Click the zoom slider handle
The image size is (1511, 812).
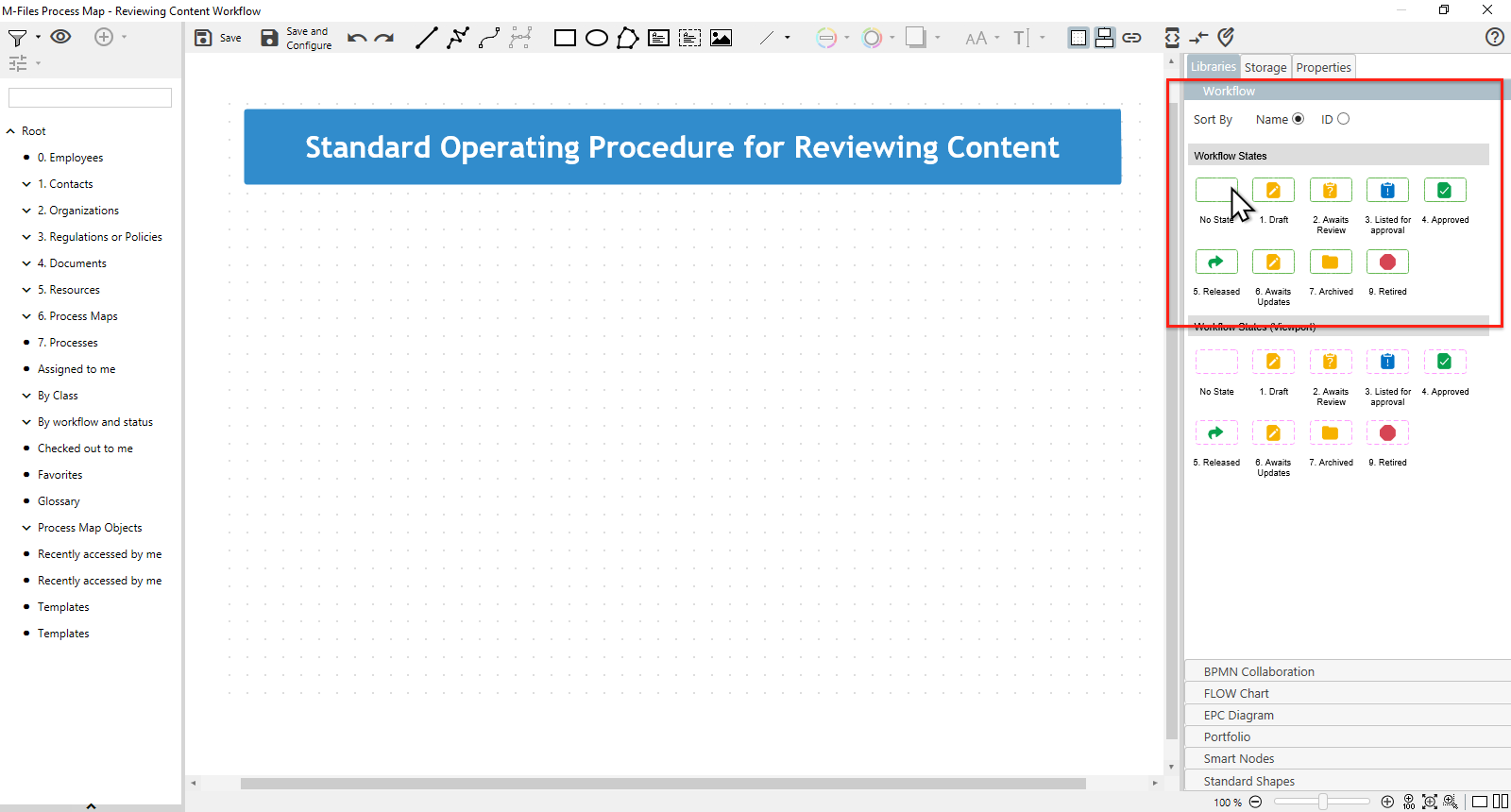(x=1323, y=802)
